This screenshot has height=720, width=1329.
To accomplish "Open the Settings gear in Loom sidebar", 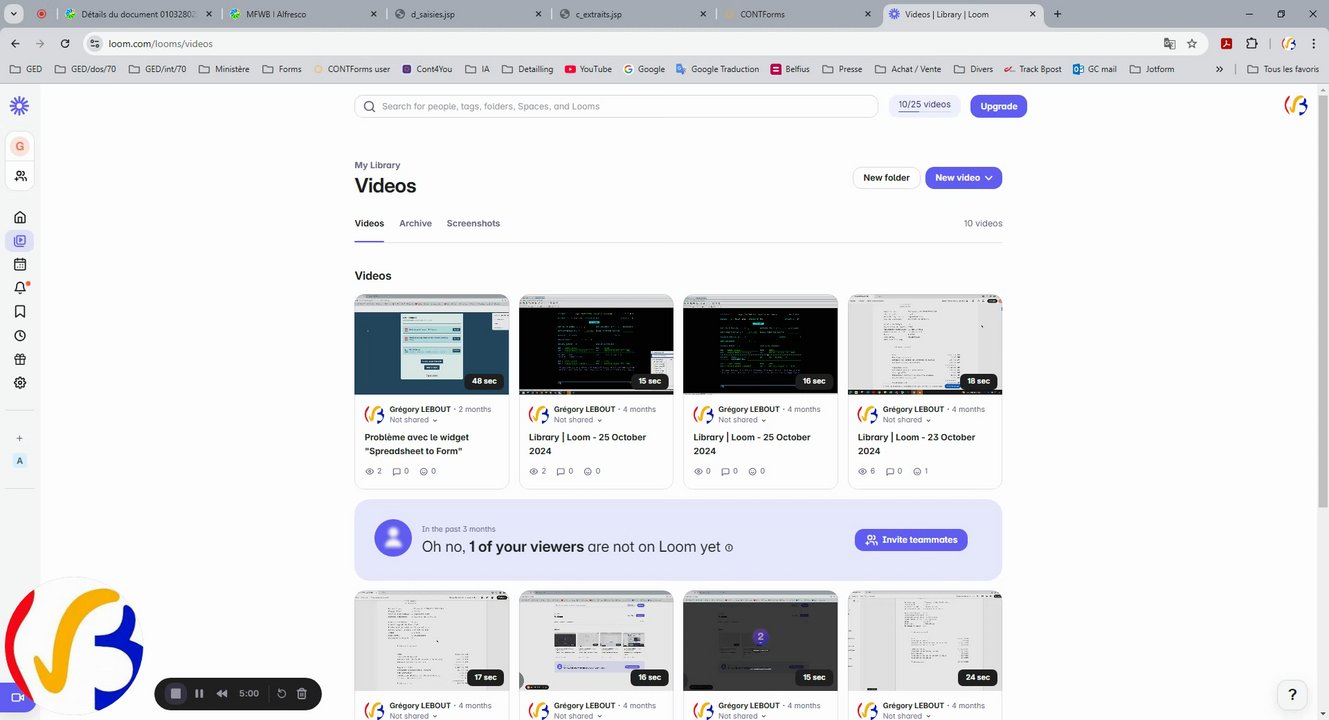I will [19, 383].
